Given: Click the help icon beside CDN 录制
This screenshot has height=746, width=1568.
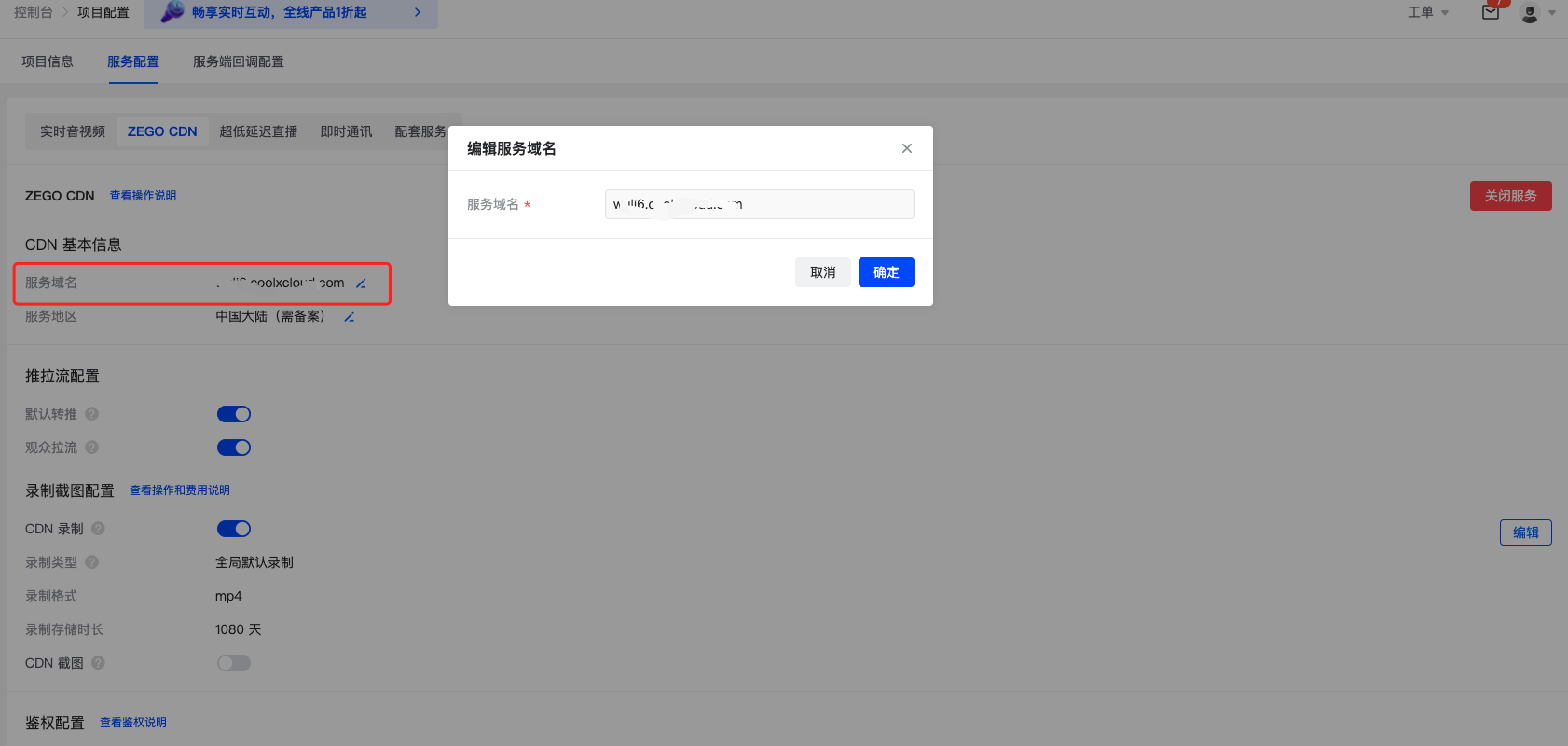Looking at the screenshot, I should pyautogui.click(x=99, y=529).
